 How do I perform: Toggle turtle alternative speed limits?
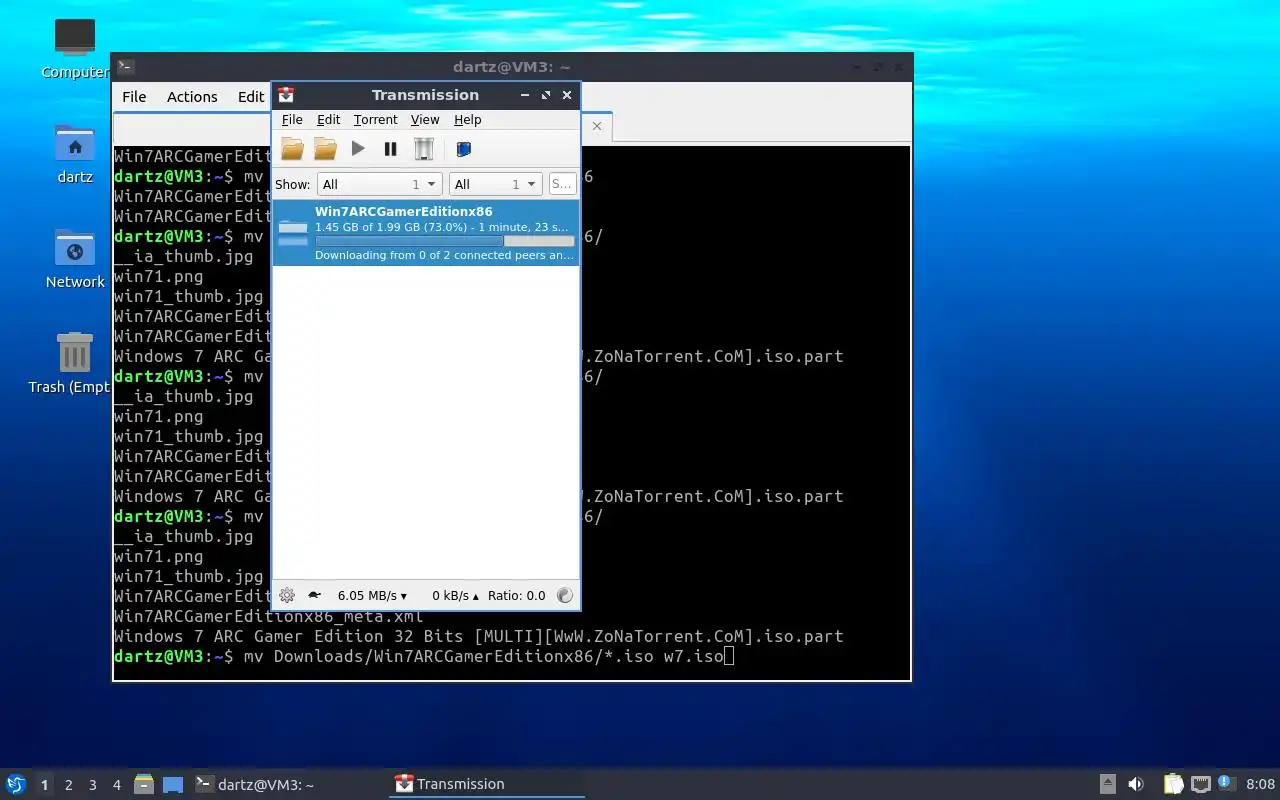coord(314,595)
